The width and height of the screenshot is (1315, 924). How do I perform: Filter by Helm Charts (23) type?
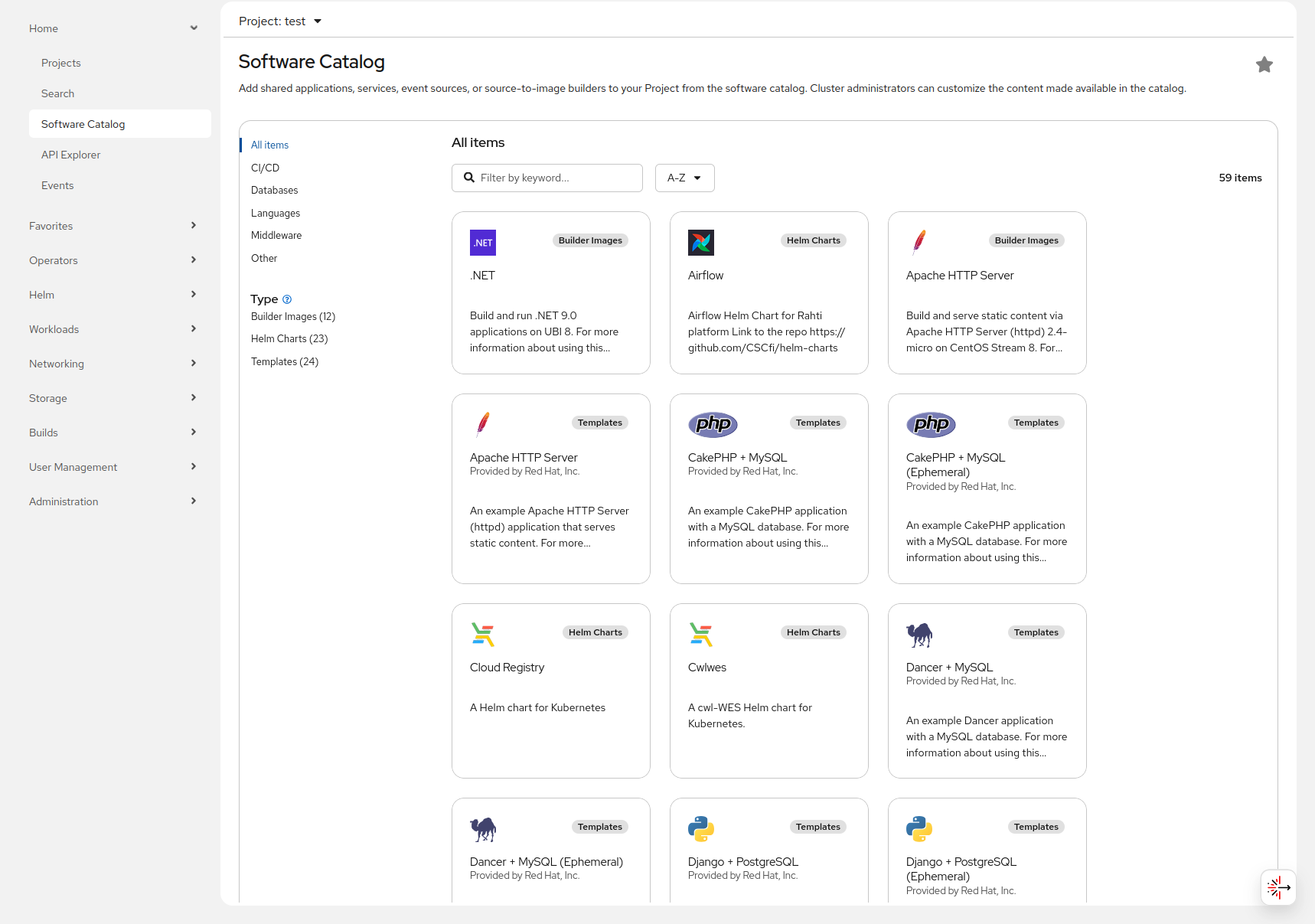point(289,338)
